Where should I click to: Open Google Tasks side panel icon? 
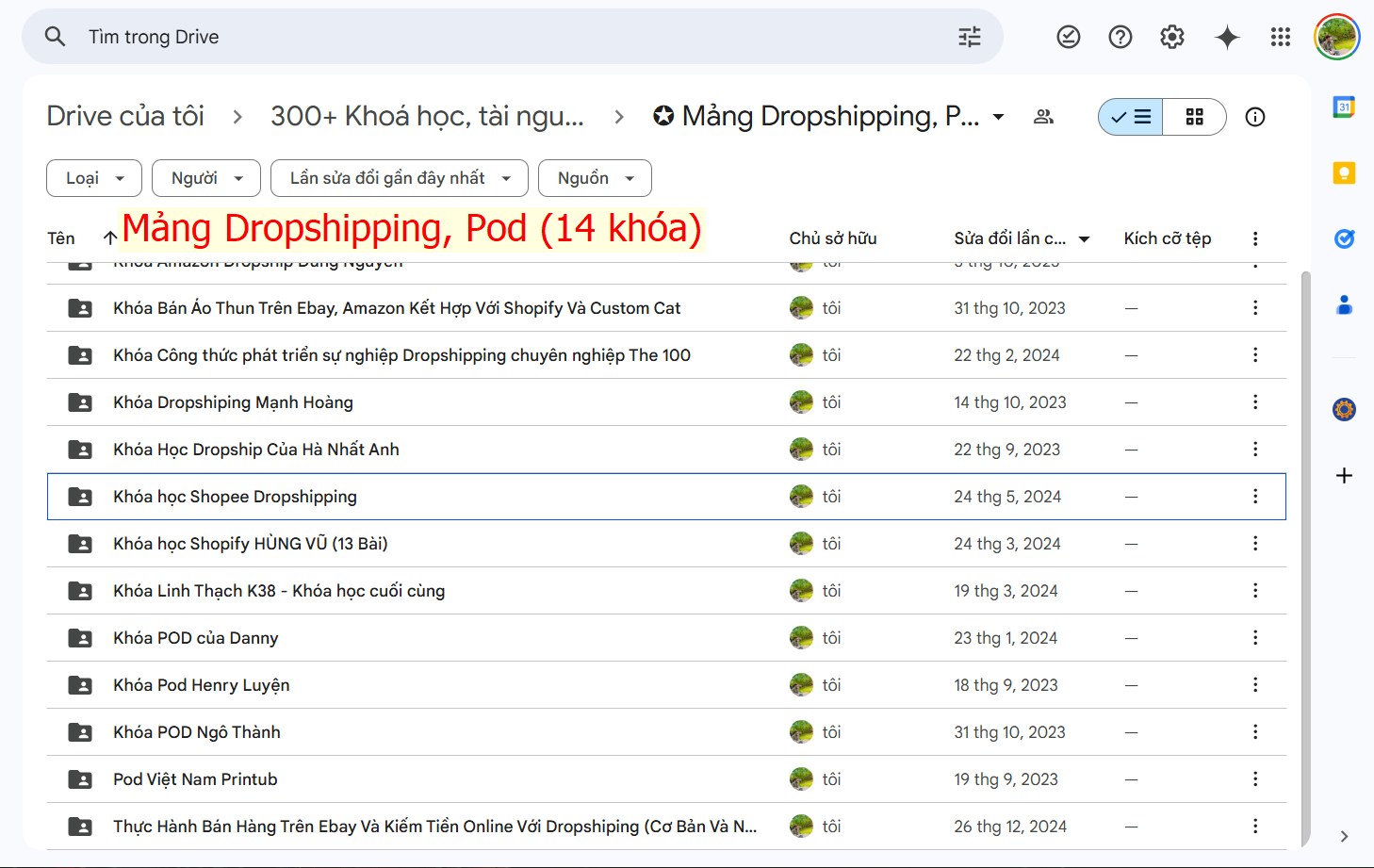pyautogui.click(x=1345, y=238)
